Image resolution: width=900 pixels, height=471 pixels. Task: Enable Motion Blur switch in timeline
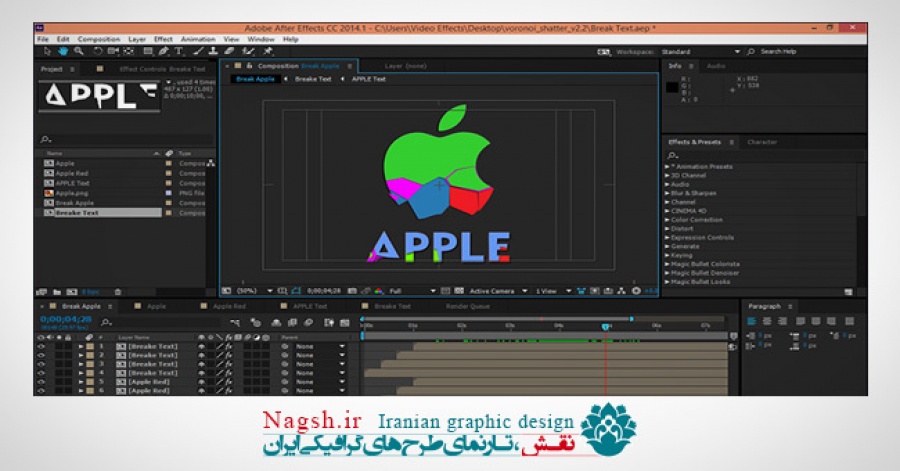tap(308, 323)
